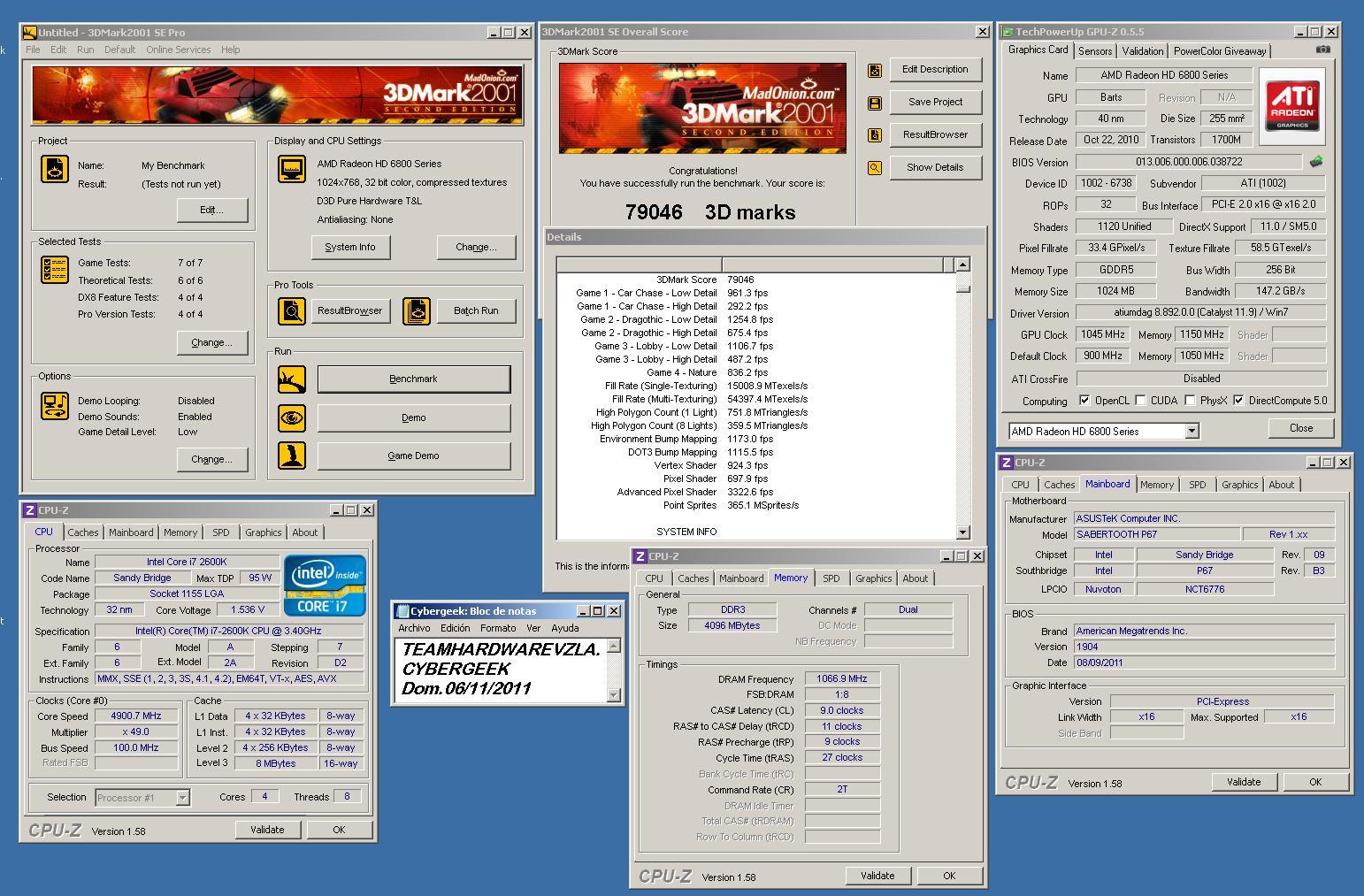
Task: Click the Advanced Pixel Shader result row
Action: point(755,492)
